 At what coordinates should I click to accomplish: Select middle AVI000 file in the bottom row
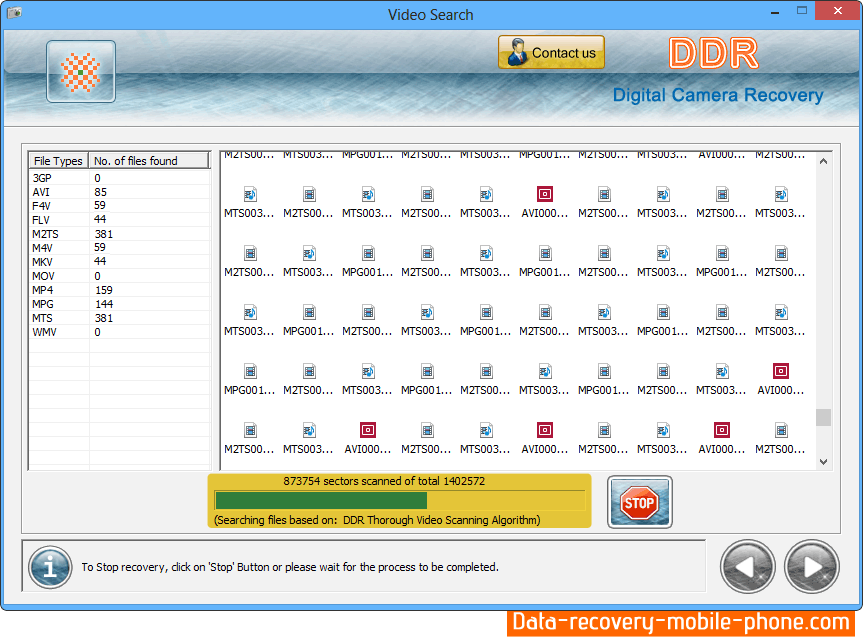click(x=544, y=438)
